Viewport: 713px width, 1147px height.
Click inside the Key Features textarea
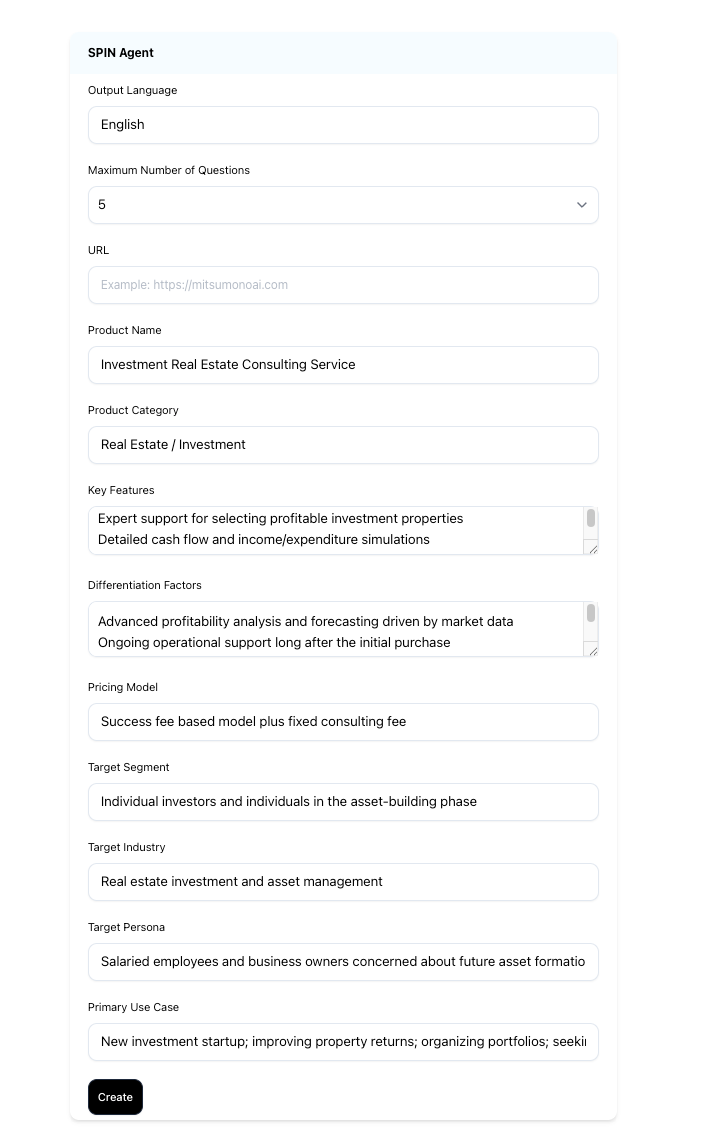click(335, 530)
